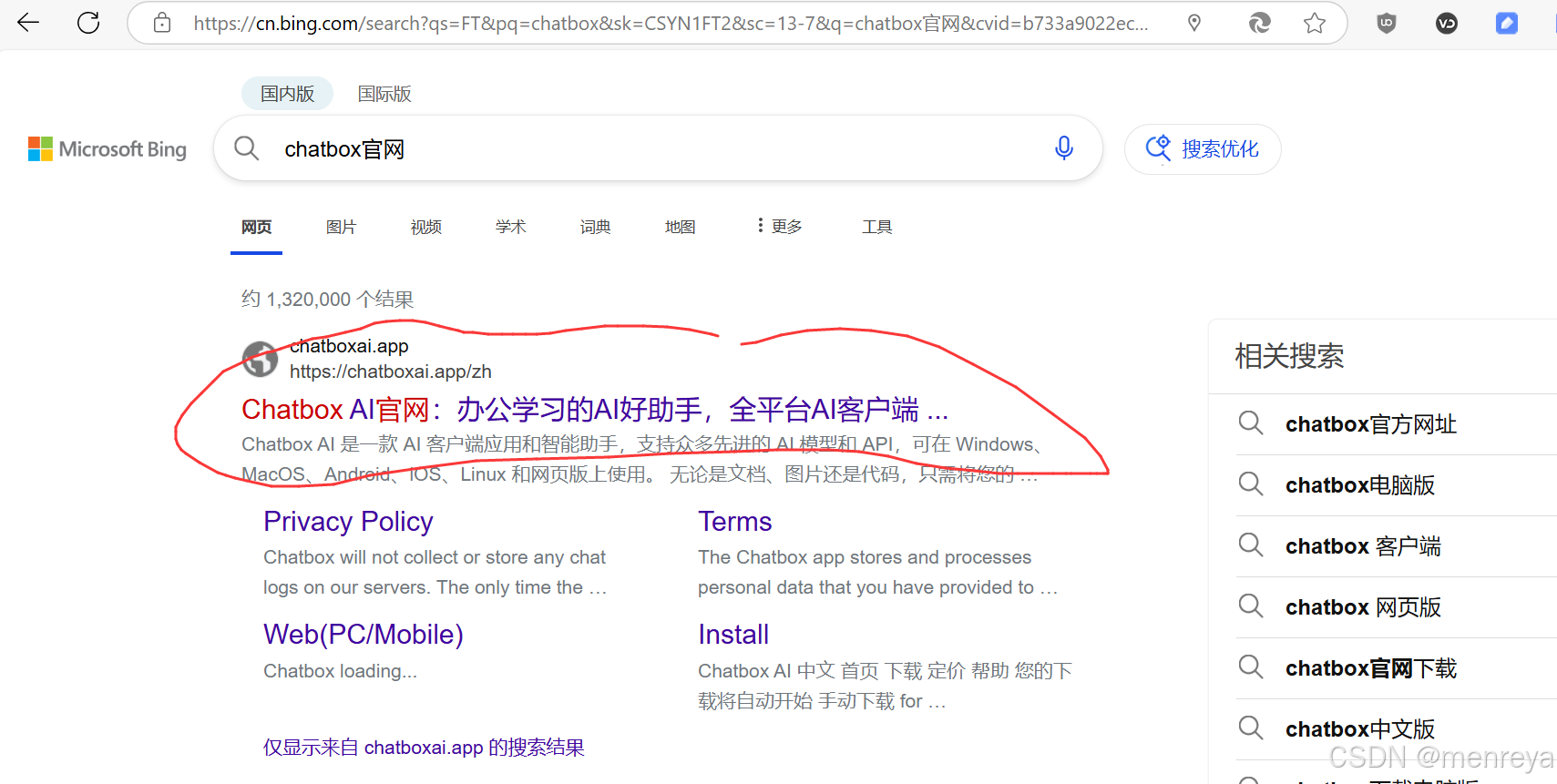This screenshot has height=784, width=1557.
Task: Open the Web(PC/Mobile) sublink
Action: click(364, 635)
